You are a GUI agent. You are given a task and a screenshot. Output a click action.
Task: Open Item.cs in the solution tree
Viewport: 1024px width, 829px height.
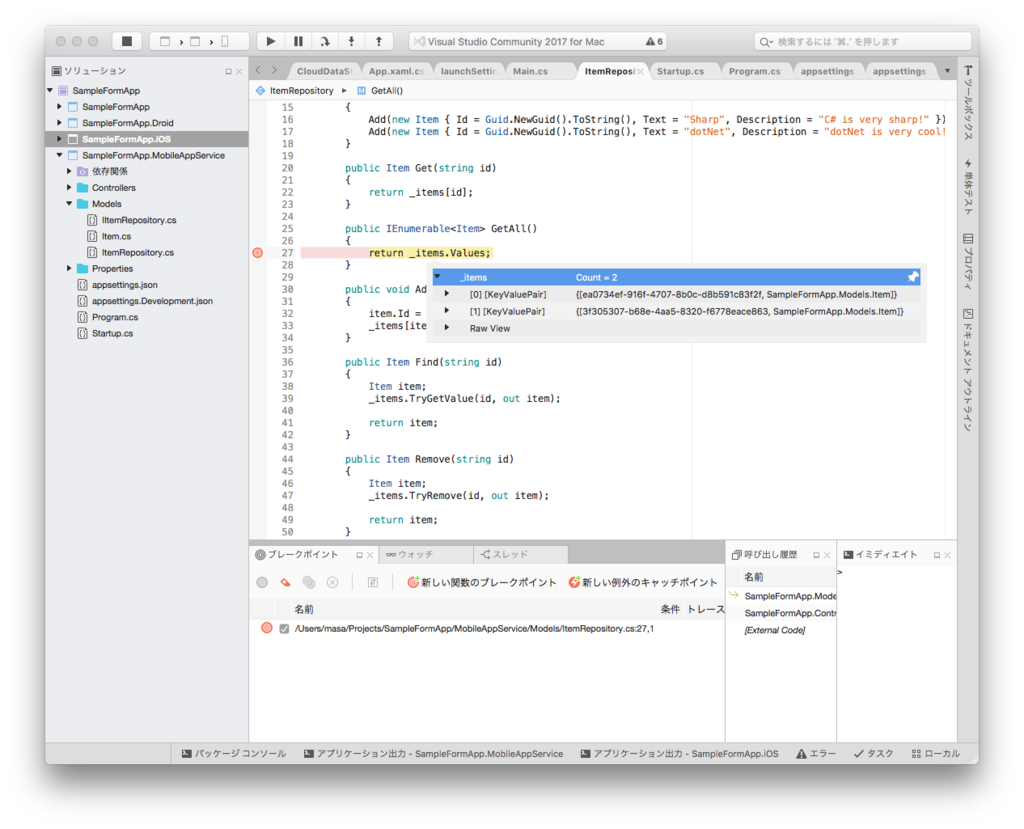116,236
